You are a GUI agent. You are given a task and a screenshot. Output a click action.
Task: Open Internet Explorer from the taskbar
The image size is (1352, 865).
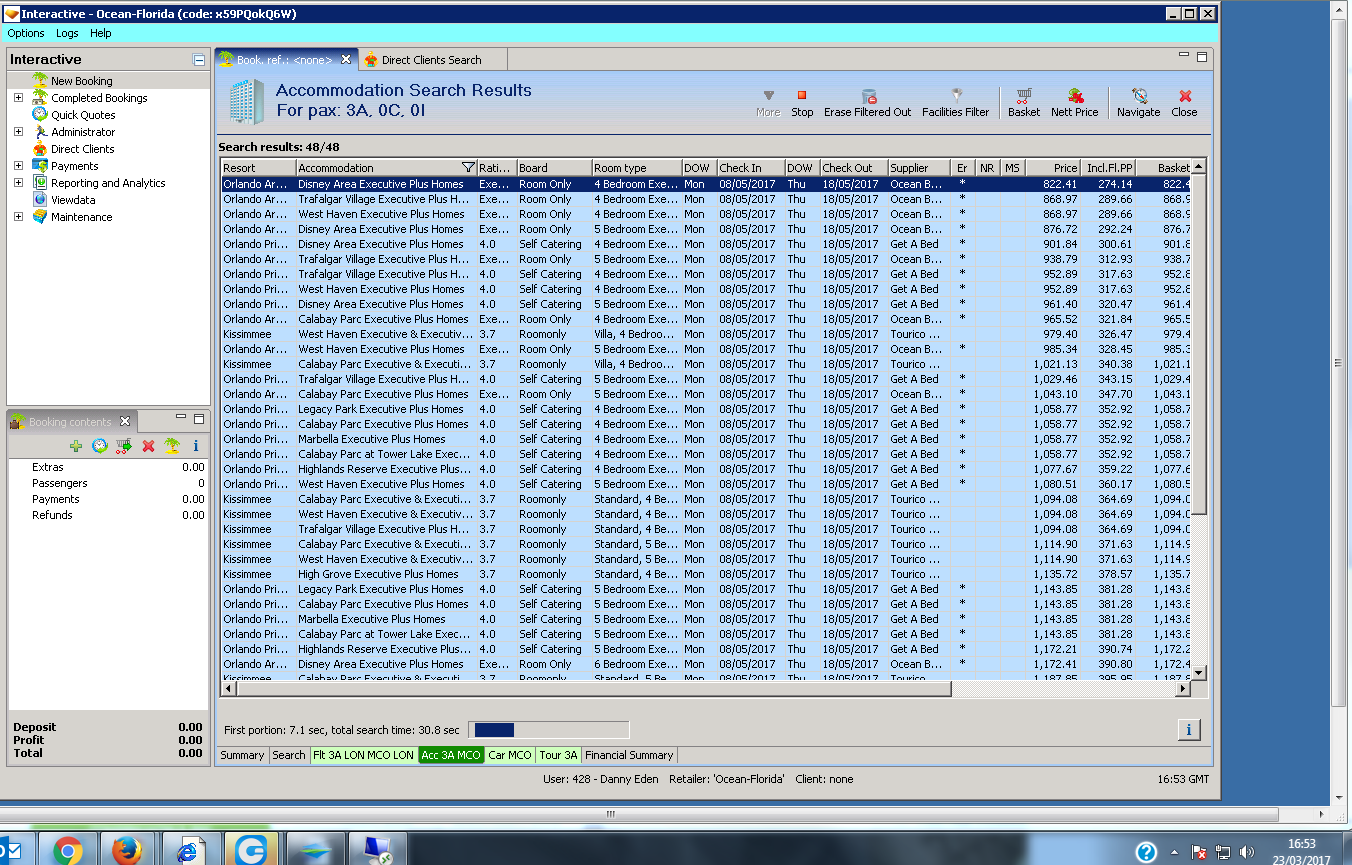[x=188, y=851]
